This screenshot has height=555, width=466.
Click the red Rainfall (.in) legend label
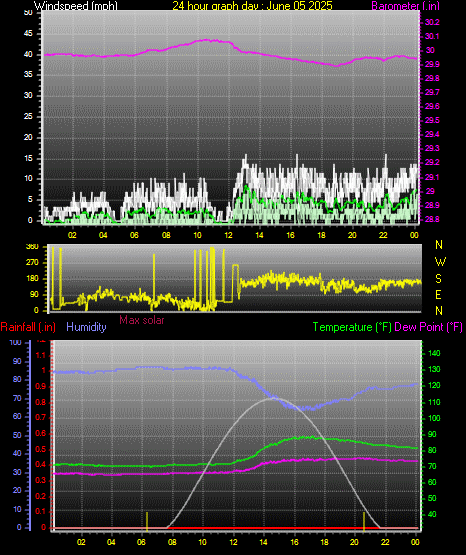tap(28, 327)
